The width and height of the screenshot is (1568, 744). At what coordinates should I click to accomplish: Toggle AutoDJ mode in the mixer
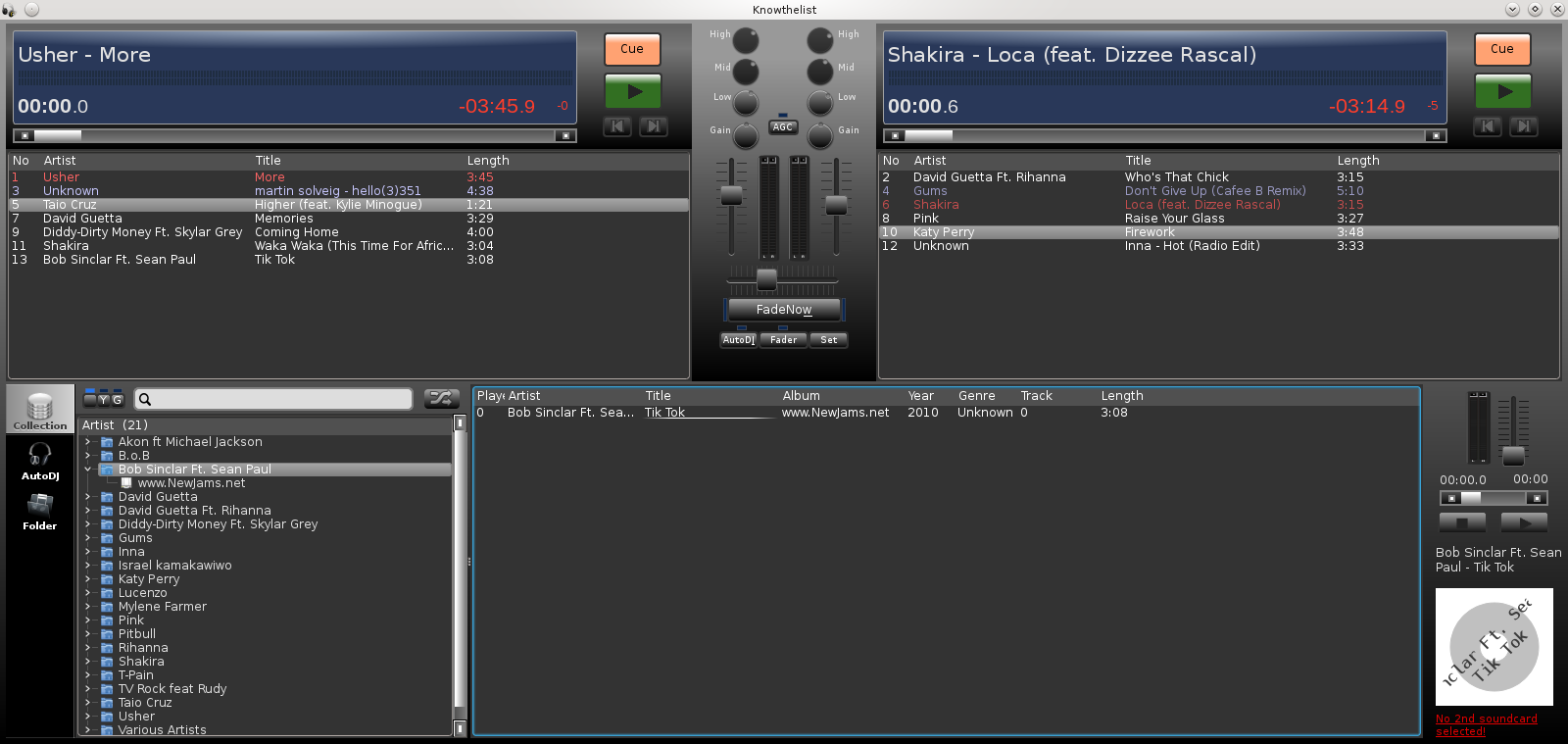click(x=739, y=340)
